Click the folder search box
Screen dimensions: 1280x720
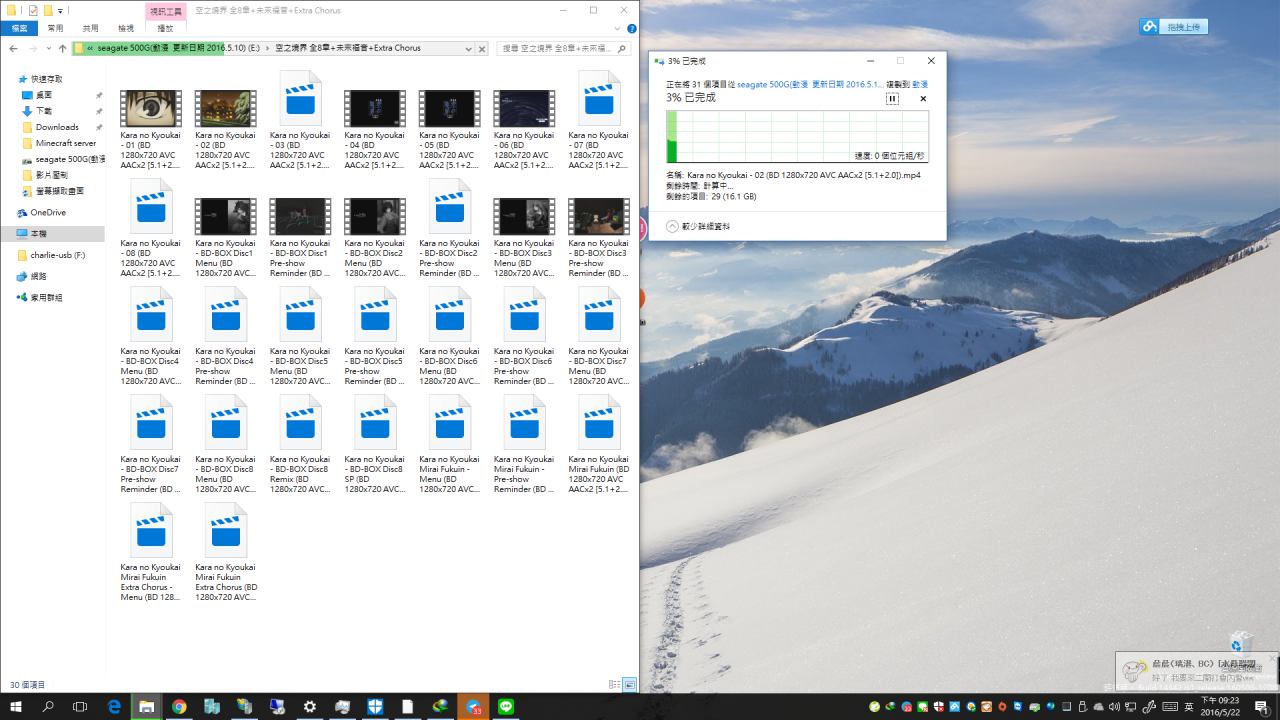point(558,48)
